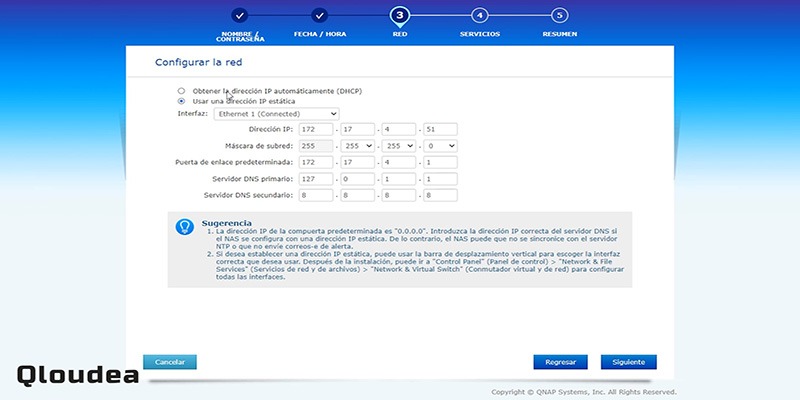
Task: Click the Cancelar button
Action: click(170, 362)
